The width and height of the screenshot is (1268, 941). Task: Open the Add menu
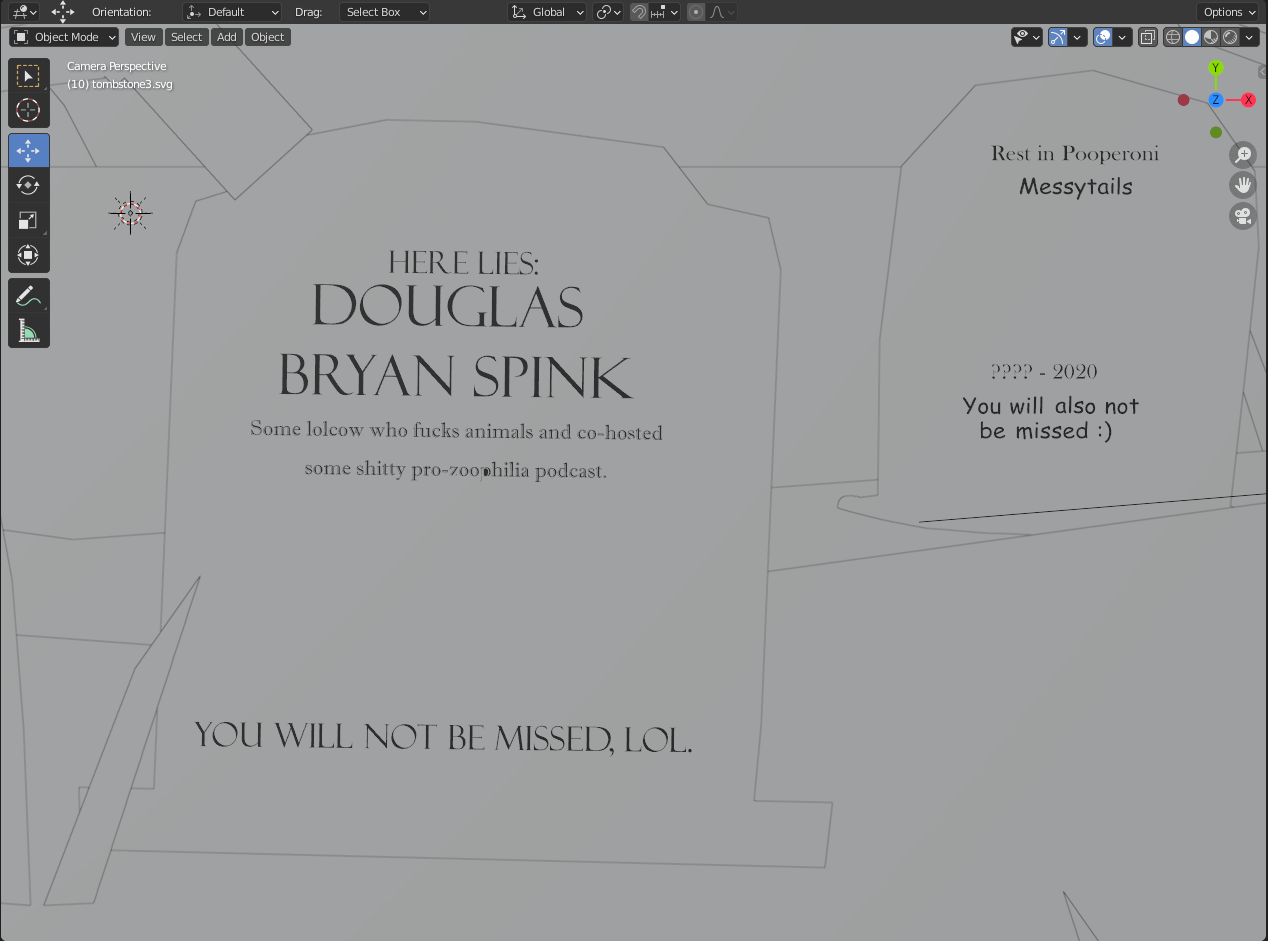point(227,37)
